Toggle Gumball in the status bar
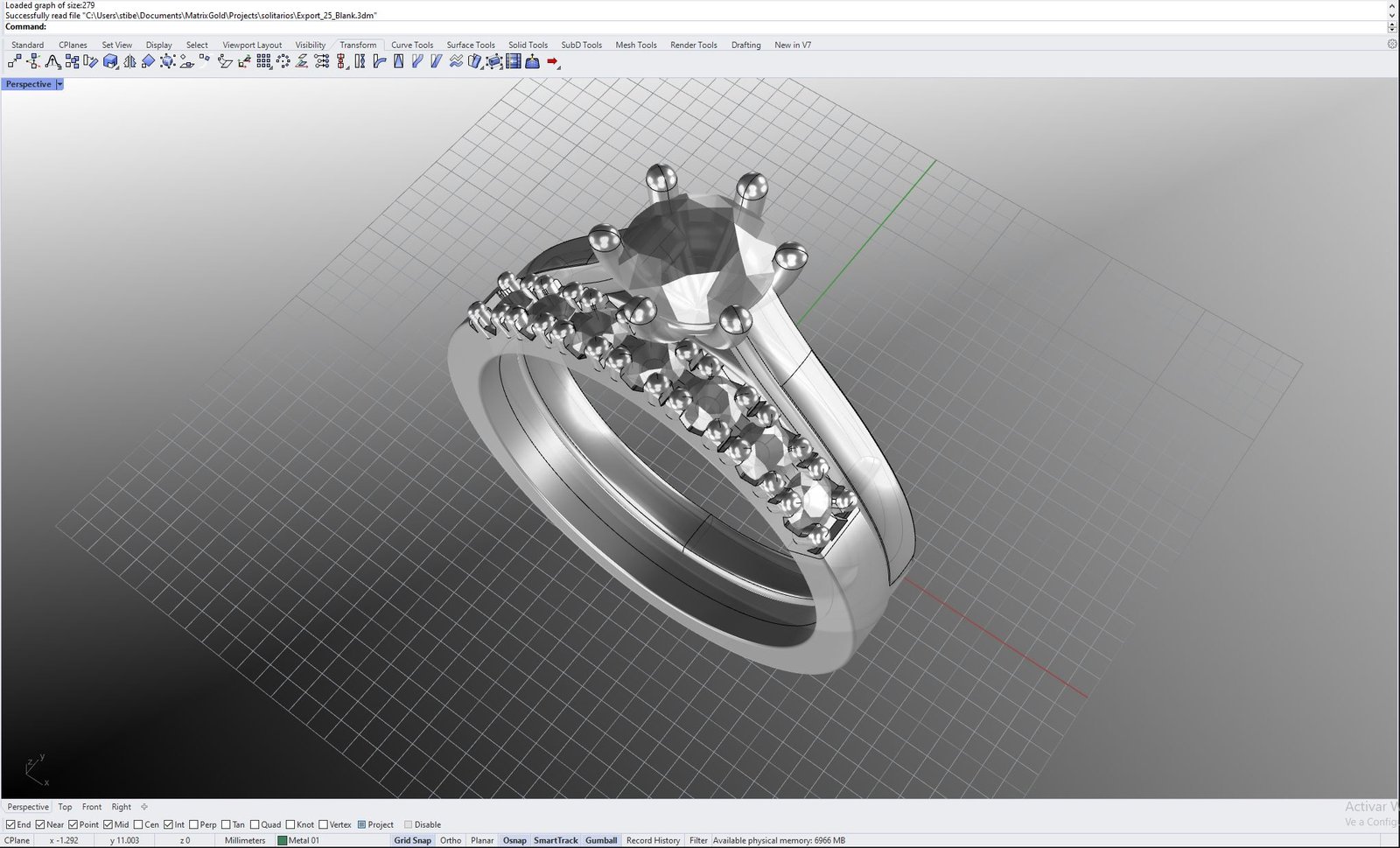 tap(601, 839)
